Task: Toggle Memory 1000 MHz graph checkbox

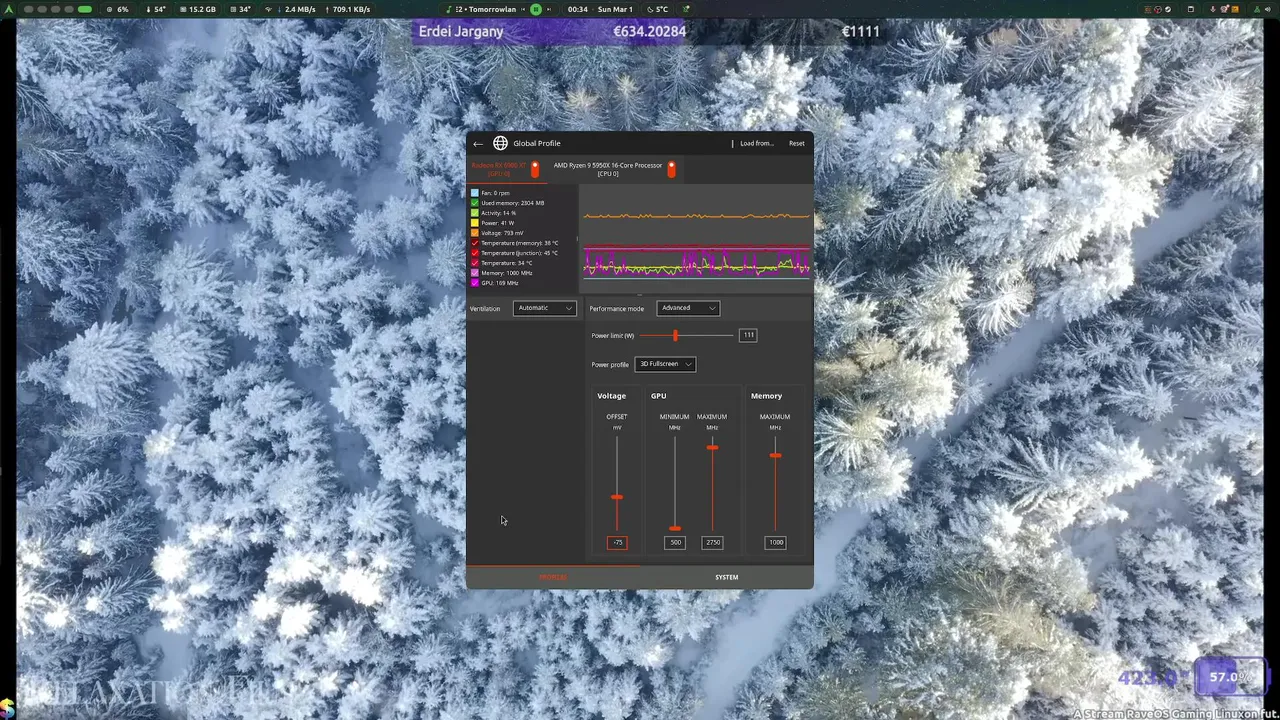Action: tap(475, 273)
